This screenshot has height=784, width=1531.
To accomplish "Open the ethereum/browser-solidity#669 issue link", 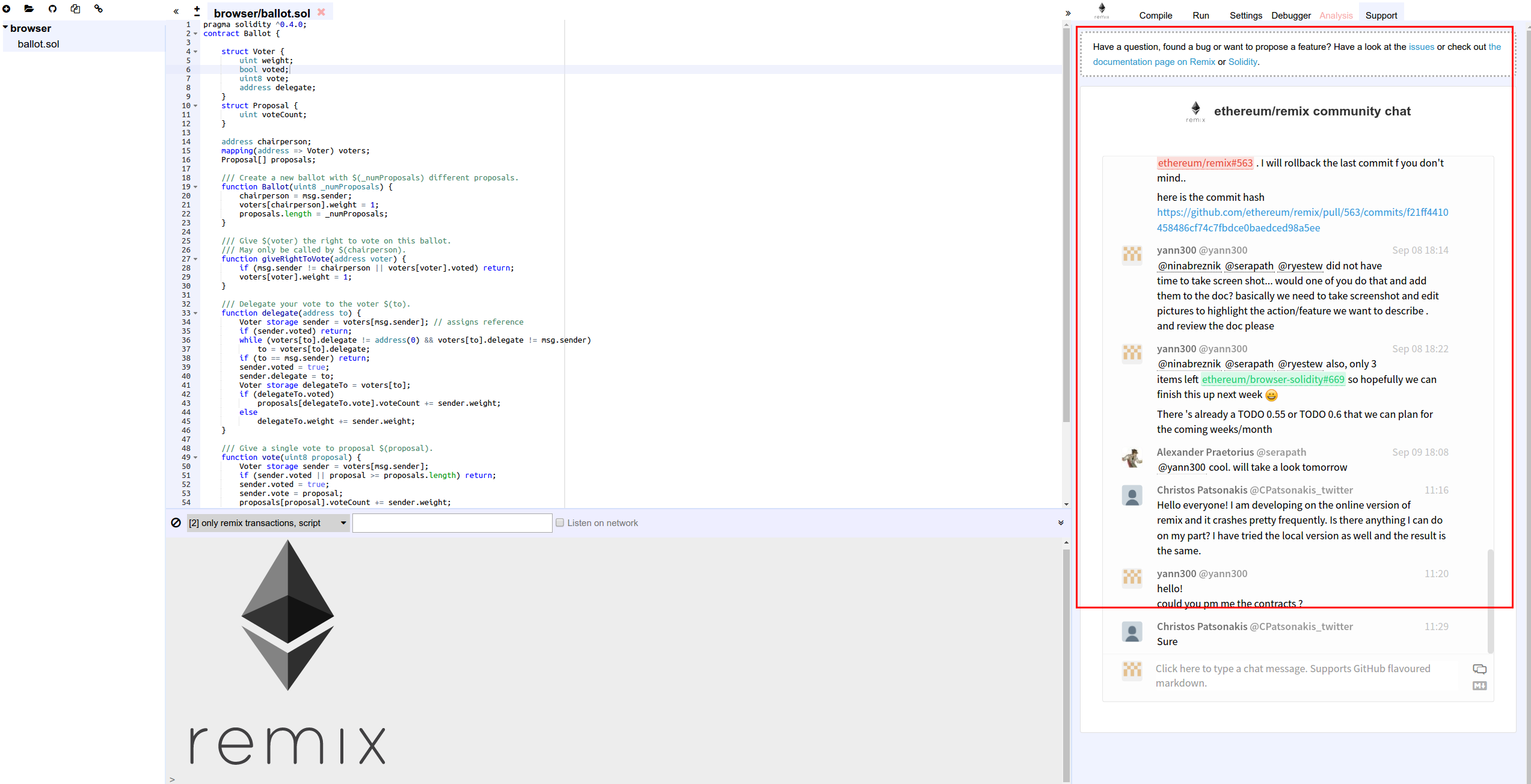I will (1272, 379).
